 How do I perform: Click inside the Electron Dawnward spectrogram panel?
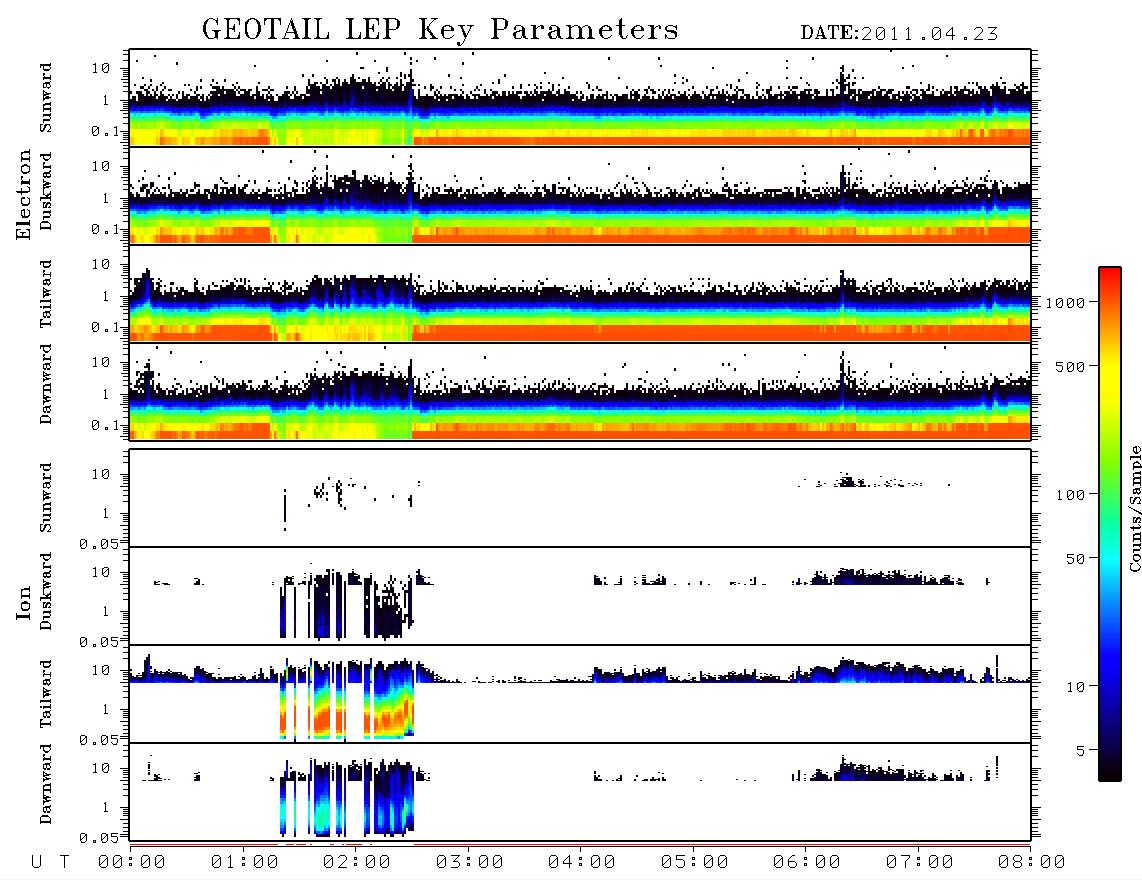(x=580, y=392)
